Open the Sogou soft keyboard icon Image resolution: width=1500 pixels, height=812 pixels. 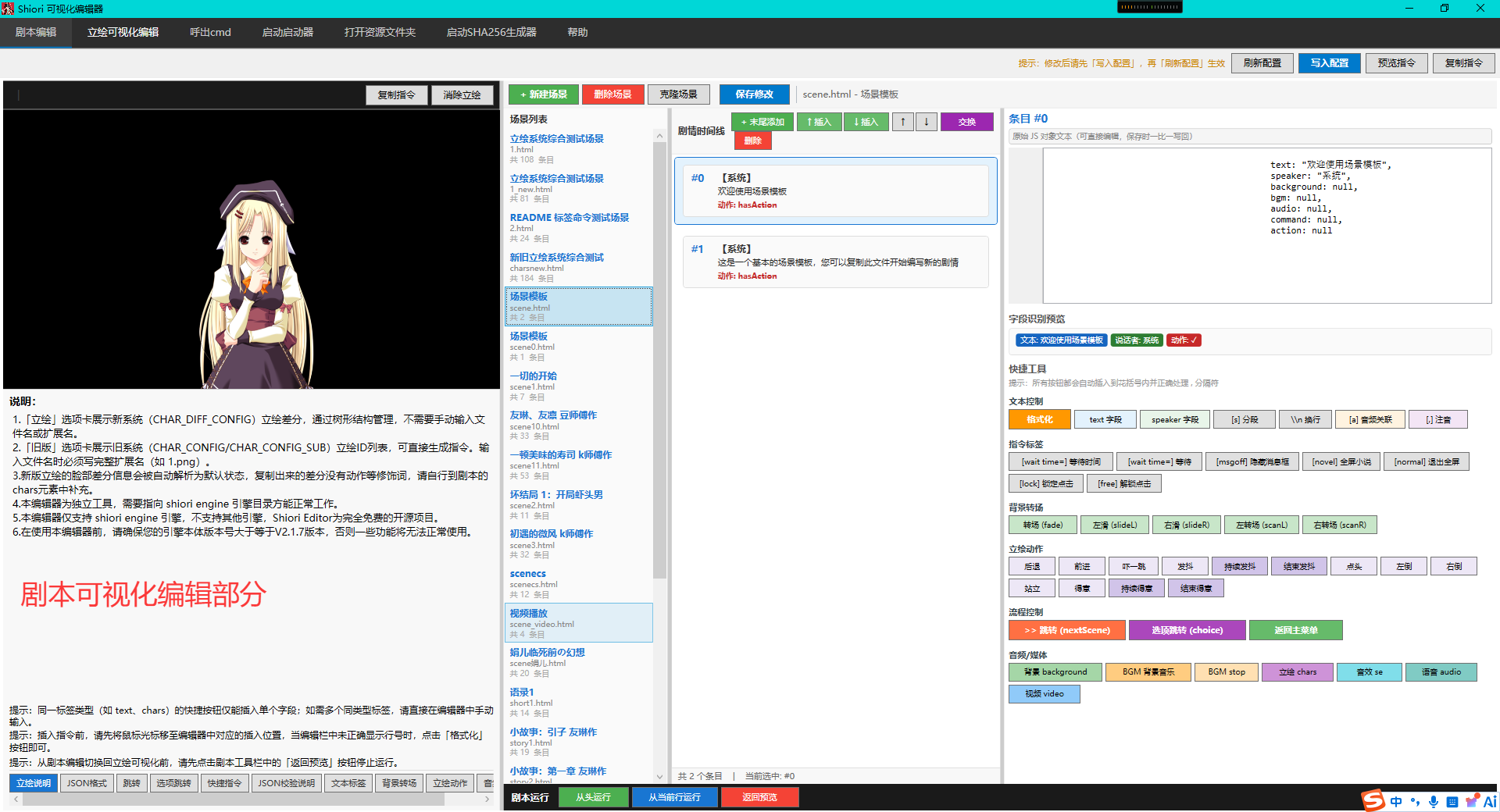click(1452, 802)
